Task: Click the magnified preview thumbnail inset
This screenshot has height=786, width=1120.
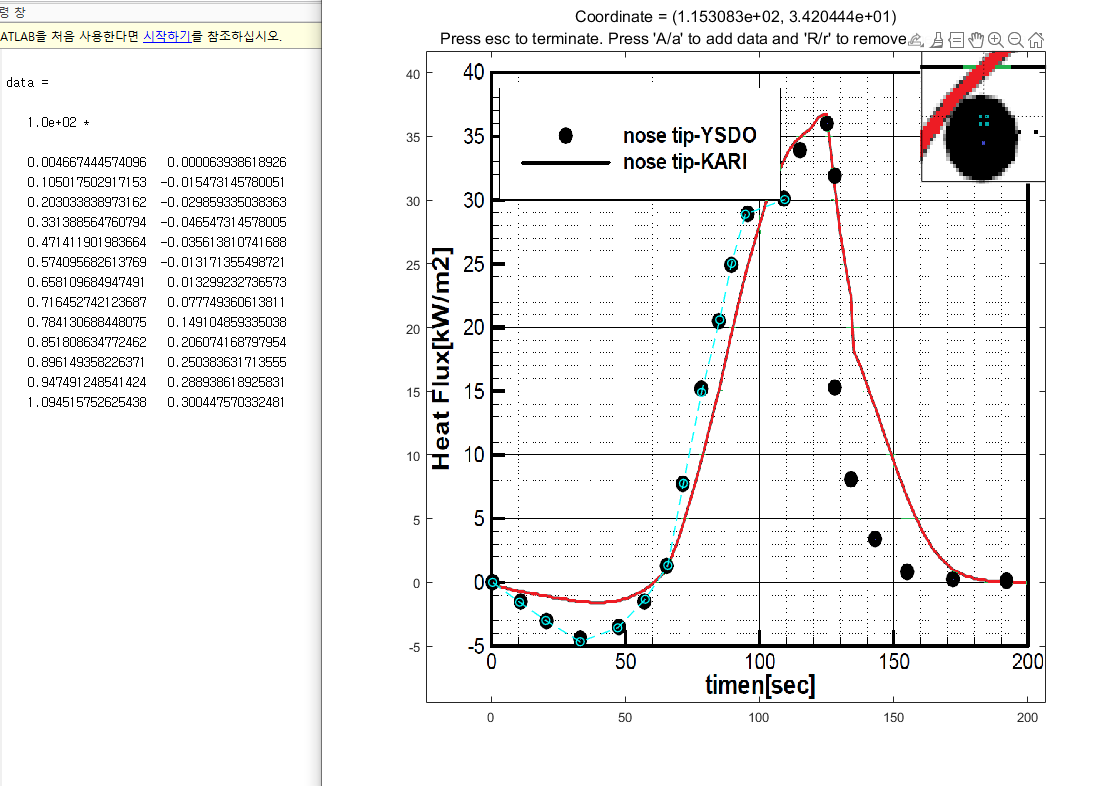Action: [983, 123]
